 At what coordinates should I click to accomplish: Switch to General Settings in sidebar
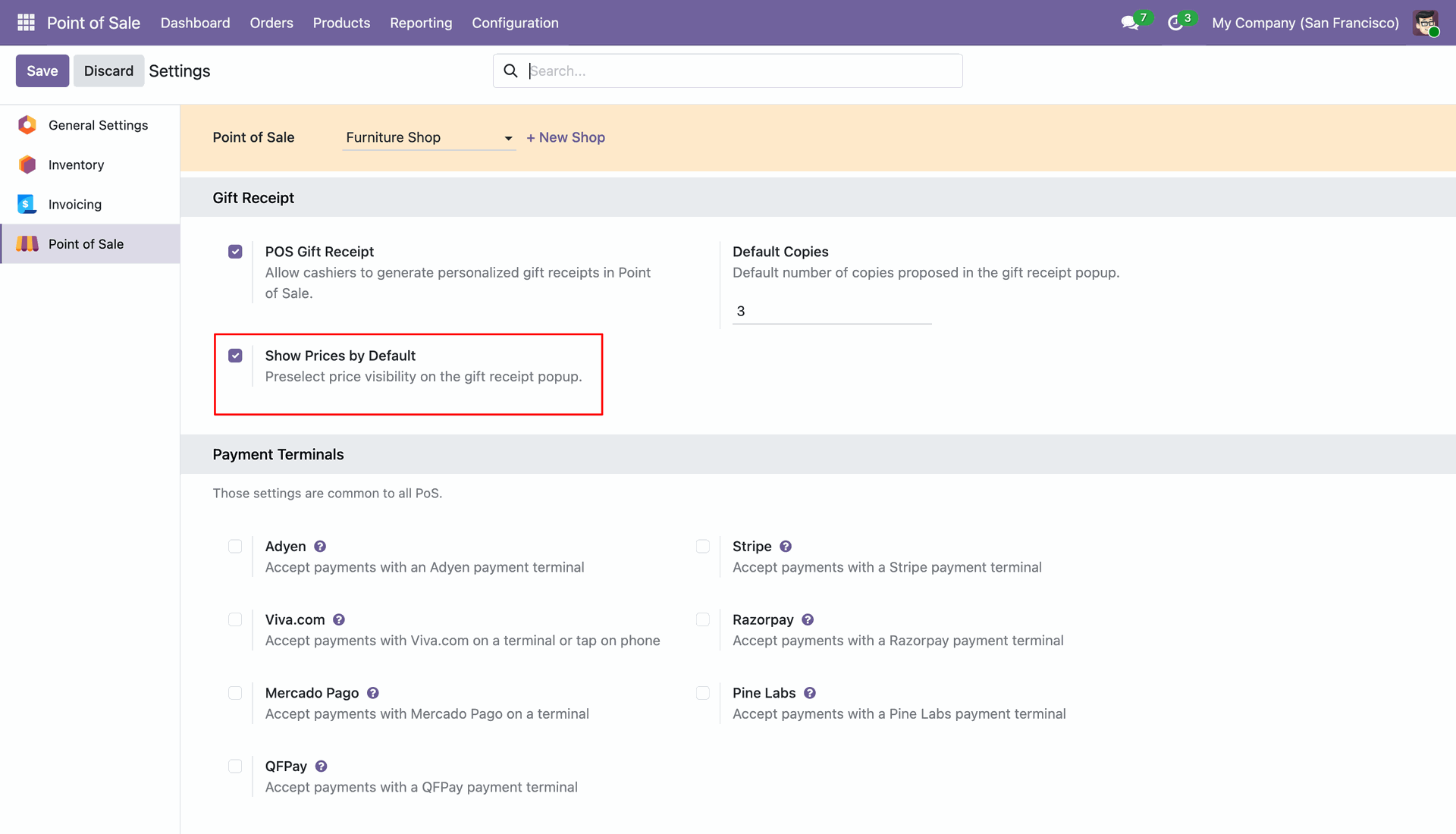90,125
